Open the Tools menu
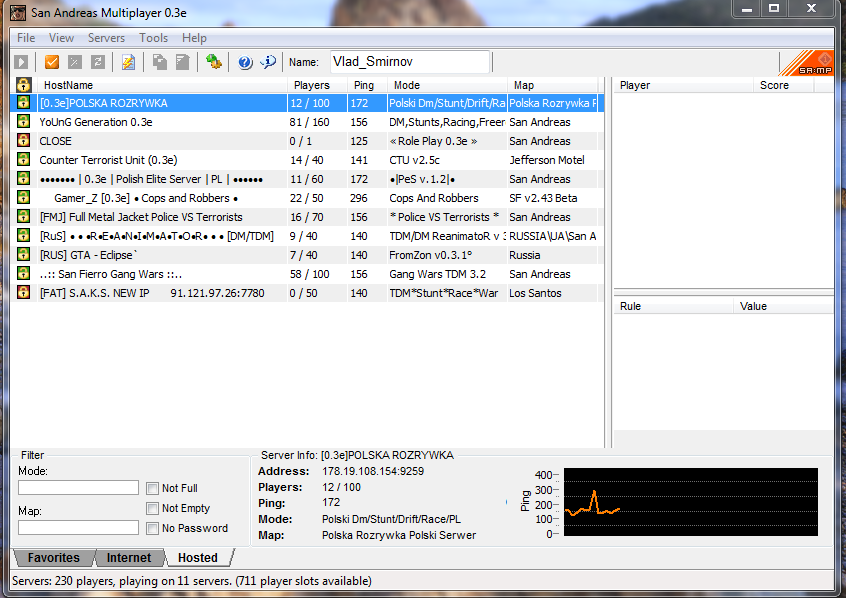 (x=153, y=38)
